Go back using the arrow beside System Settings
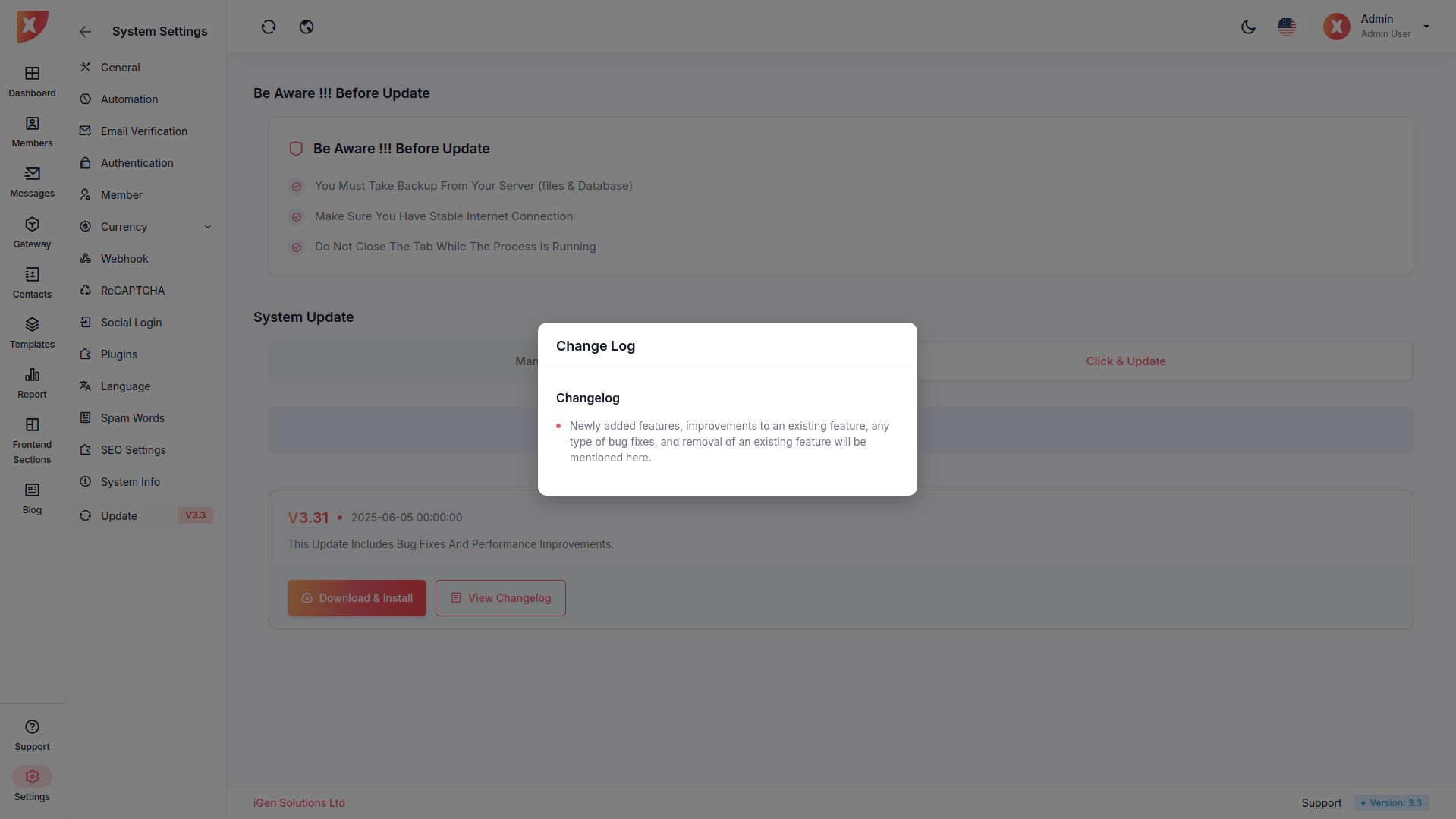This screenshot has width=1456, height=819. point(85,32)
